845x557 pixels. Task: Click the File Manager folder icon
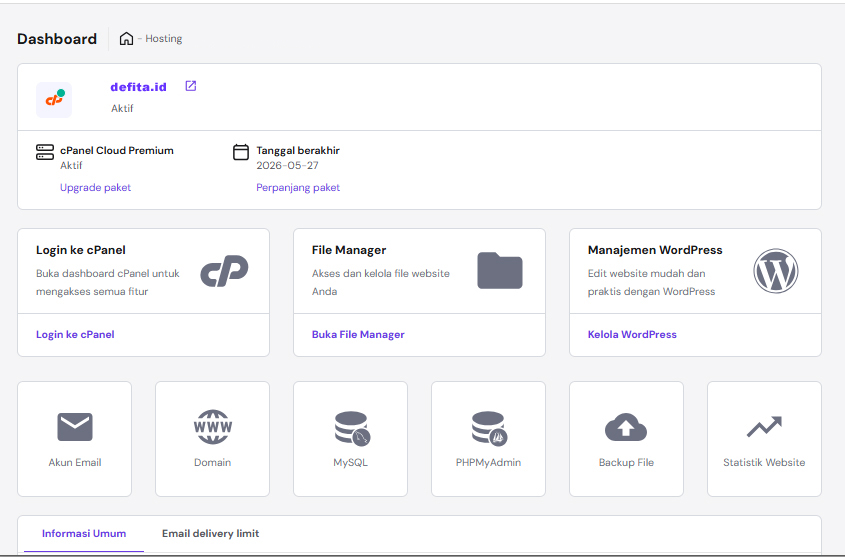point(500,270)
